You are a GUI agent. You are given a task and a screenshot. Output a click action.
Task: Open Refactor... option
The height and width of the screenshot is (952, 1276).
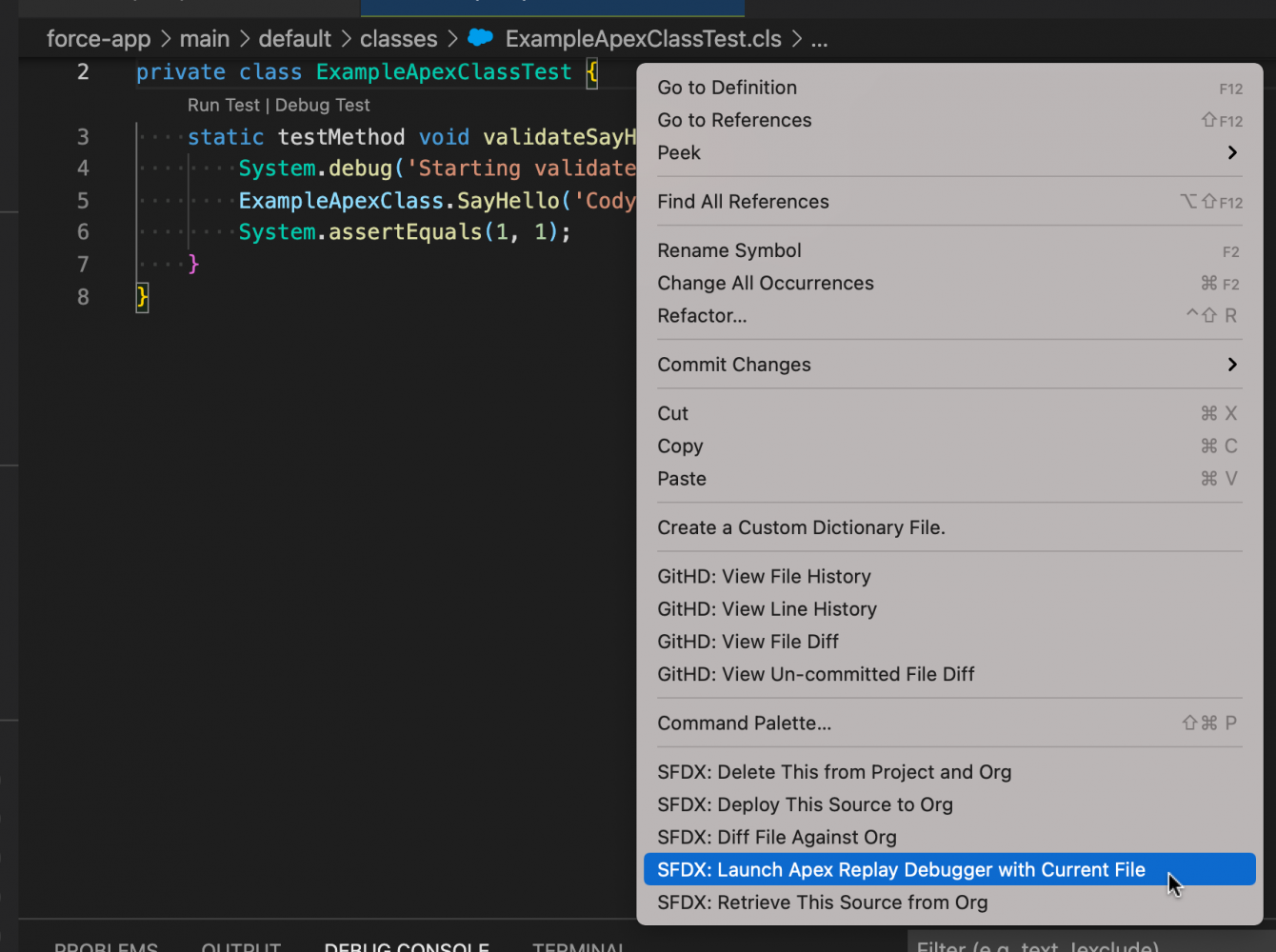949,315
